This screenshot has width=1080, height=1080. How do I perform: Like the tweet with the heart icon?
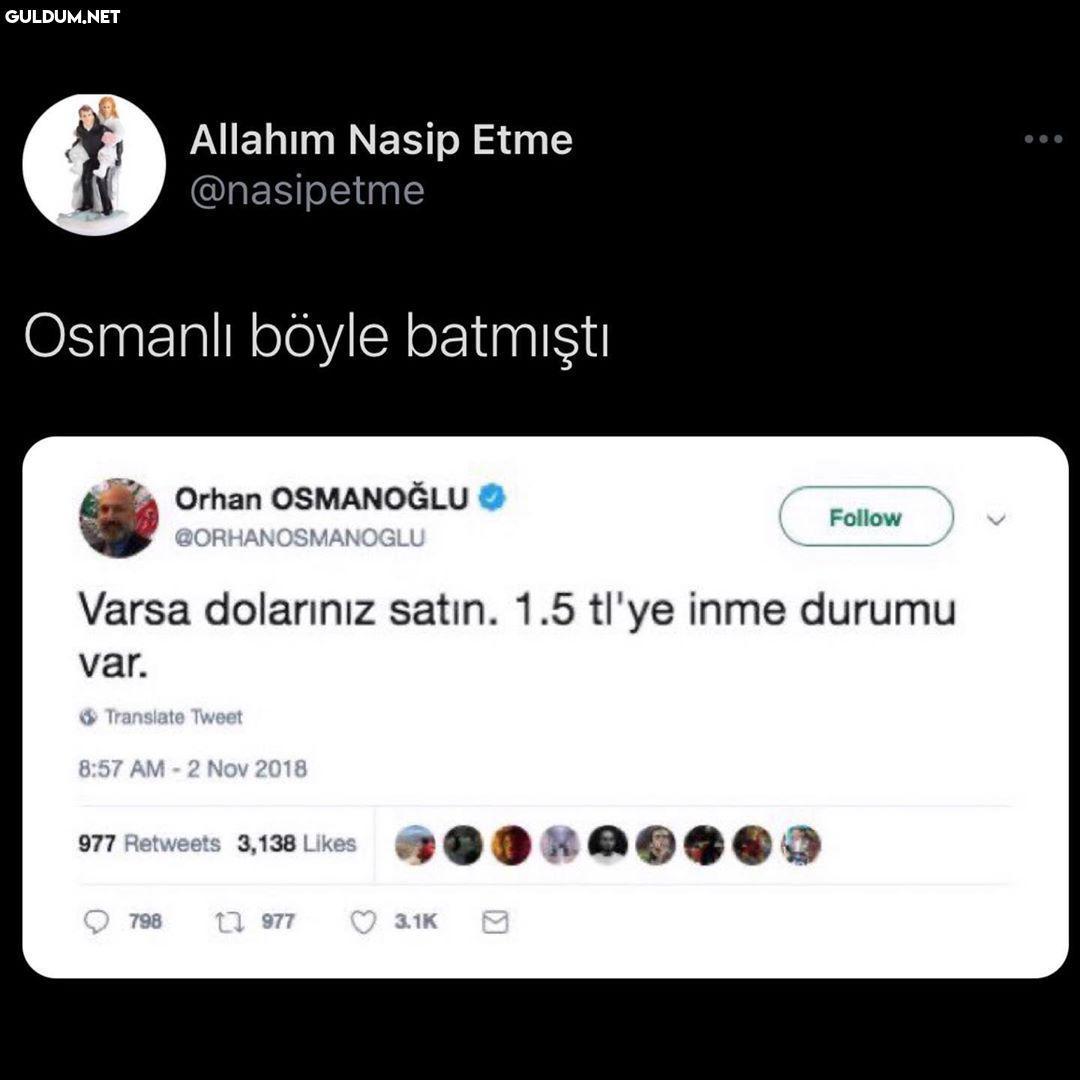click(x=363, y=922)
